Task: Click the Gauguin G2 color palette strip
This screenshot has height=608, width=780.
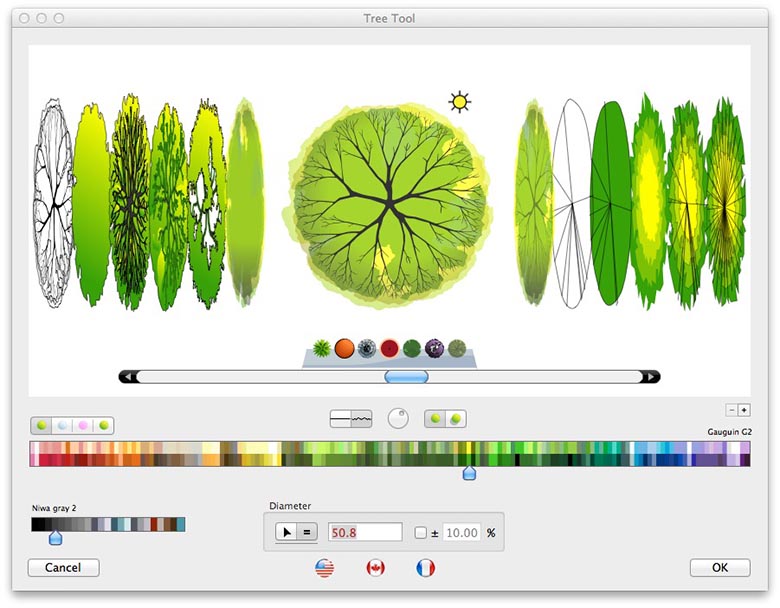Action: click(390, 454)
